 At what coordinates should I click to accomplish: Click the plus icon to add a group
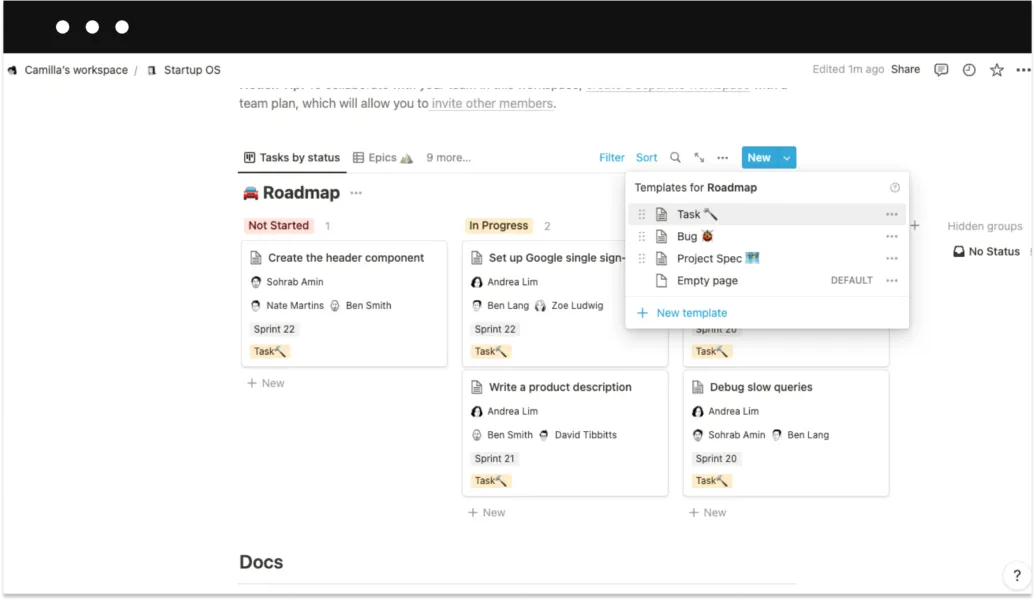tap(914, 226)
